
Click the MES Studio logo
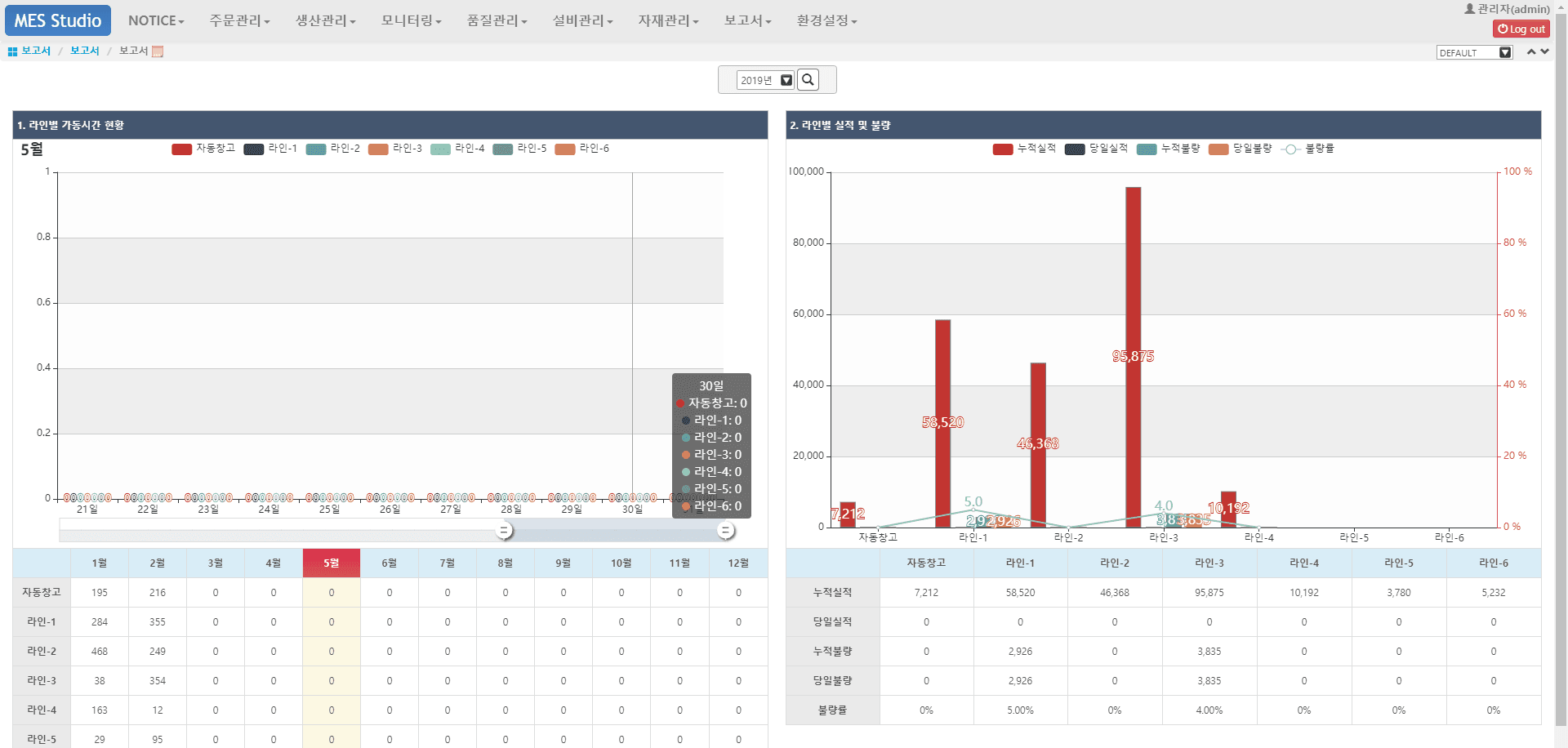(x=56, y=20)
